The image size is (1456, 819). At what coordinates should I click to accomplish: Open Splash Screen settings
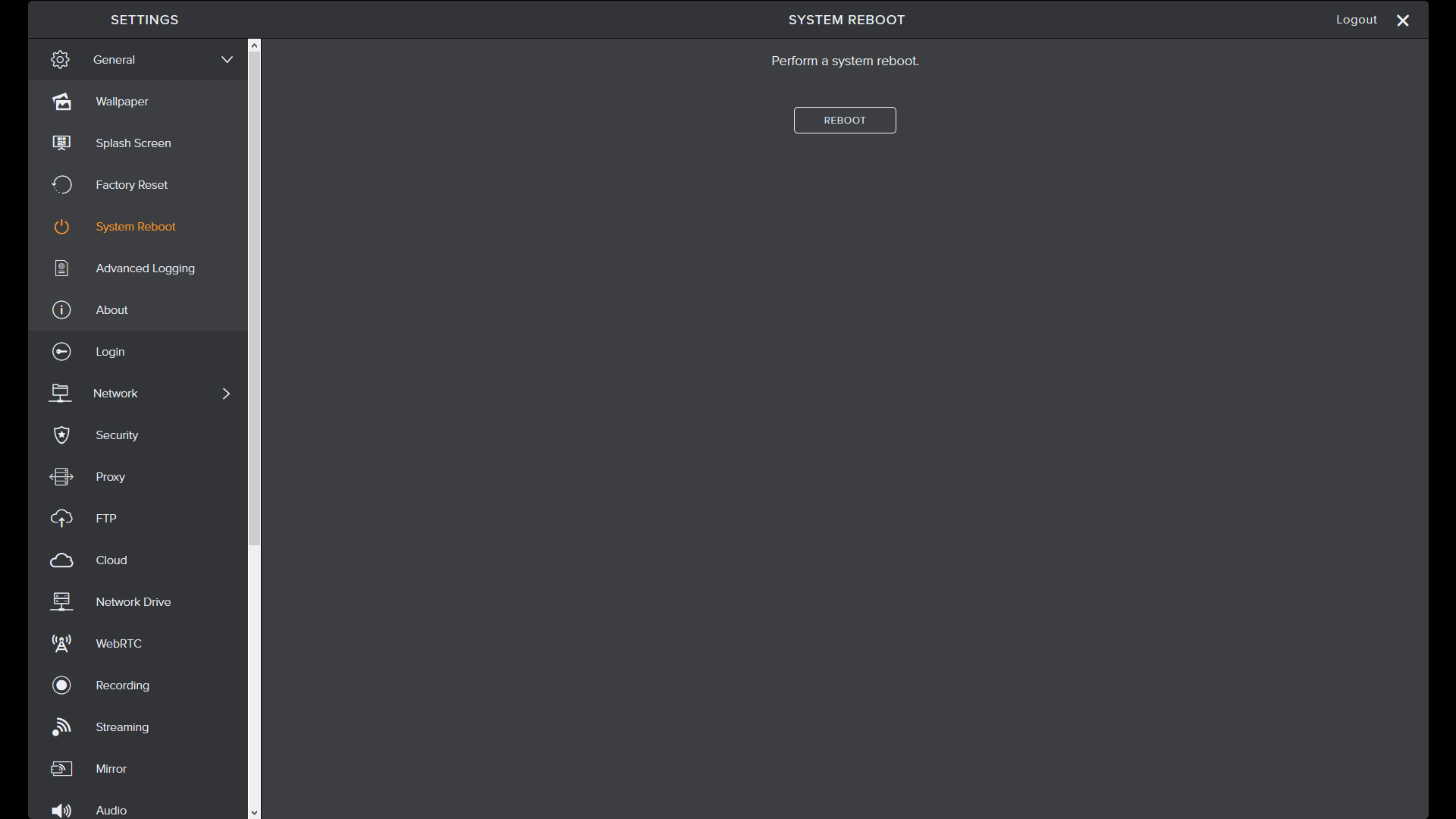tap(138, 143)
